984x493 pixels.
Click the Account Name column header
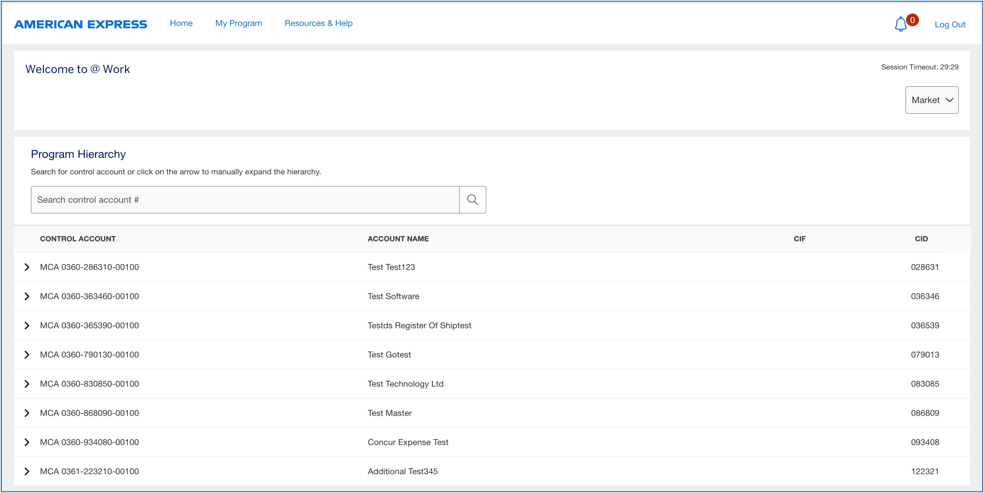coord(398,239)
